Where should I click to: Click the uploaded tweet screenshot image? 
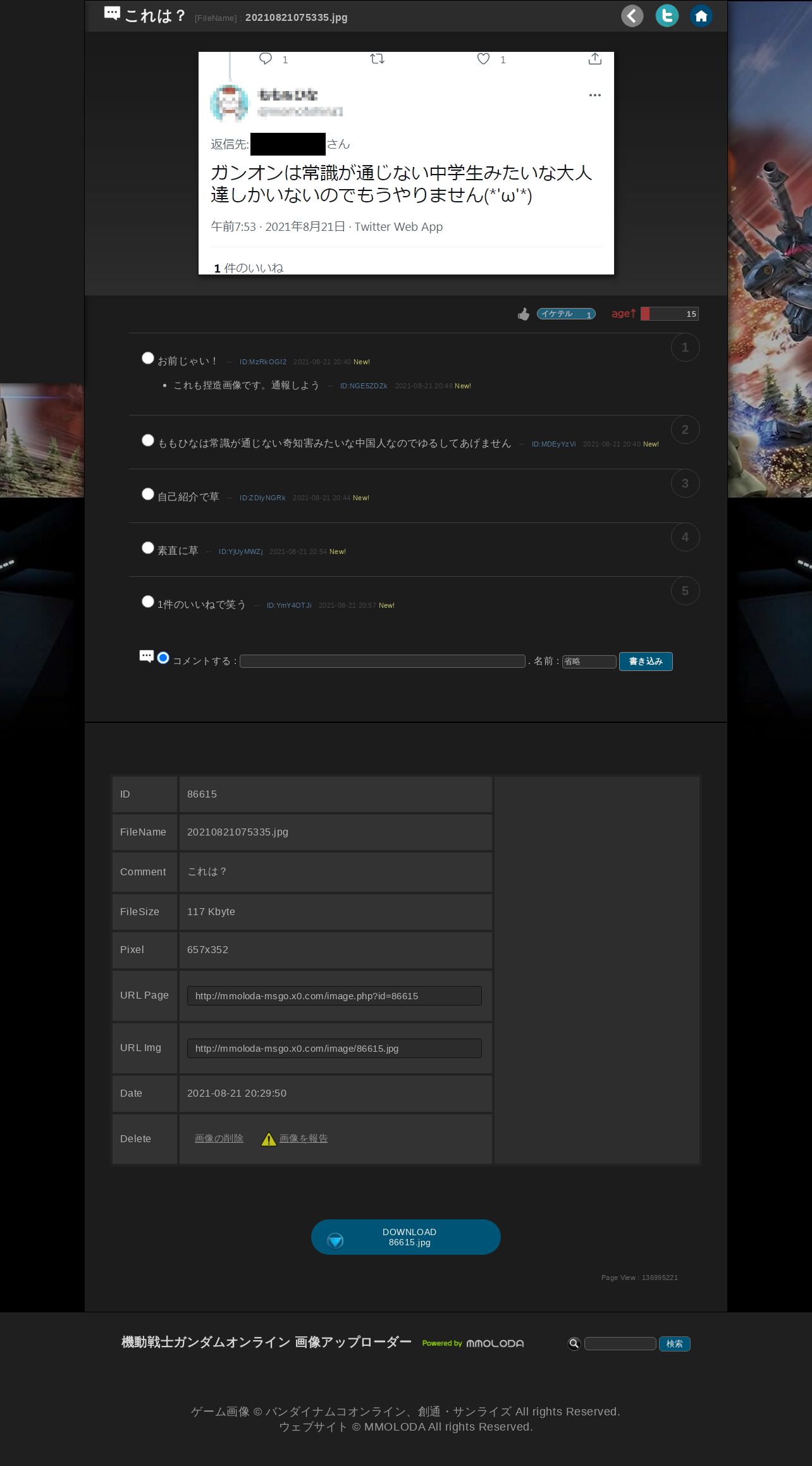(x=406, y=163)
